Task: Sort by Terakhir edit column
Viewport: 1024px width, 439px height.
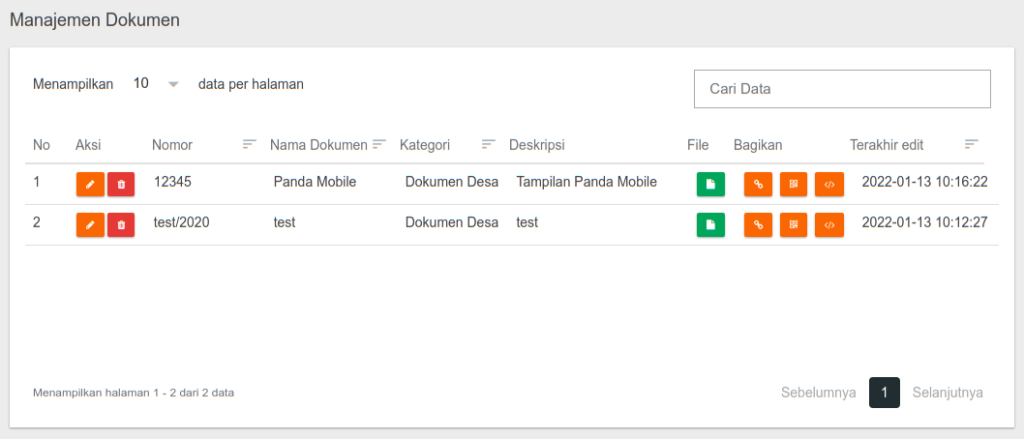Action: [x=972, y=144]
